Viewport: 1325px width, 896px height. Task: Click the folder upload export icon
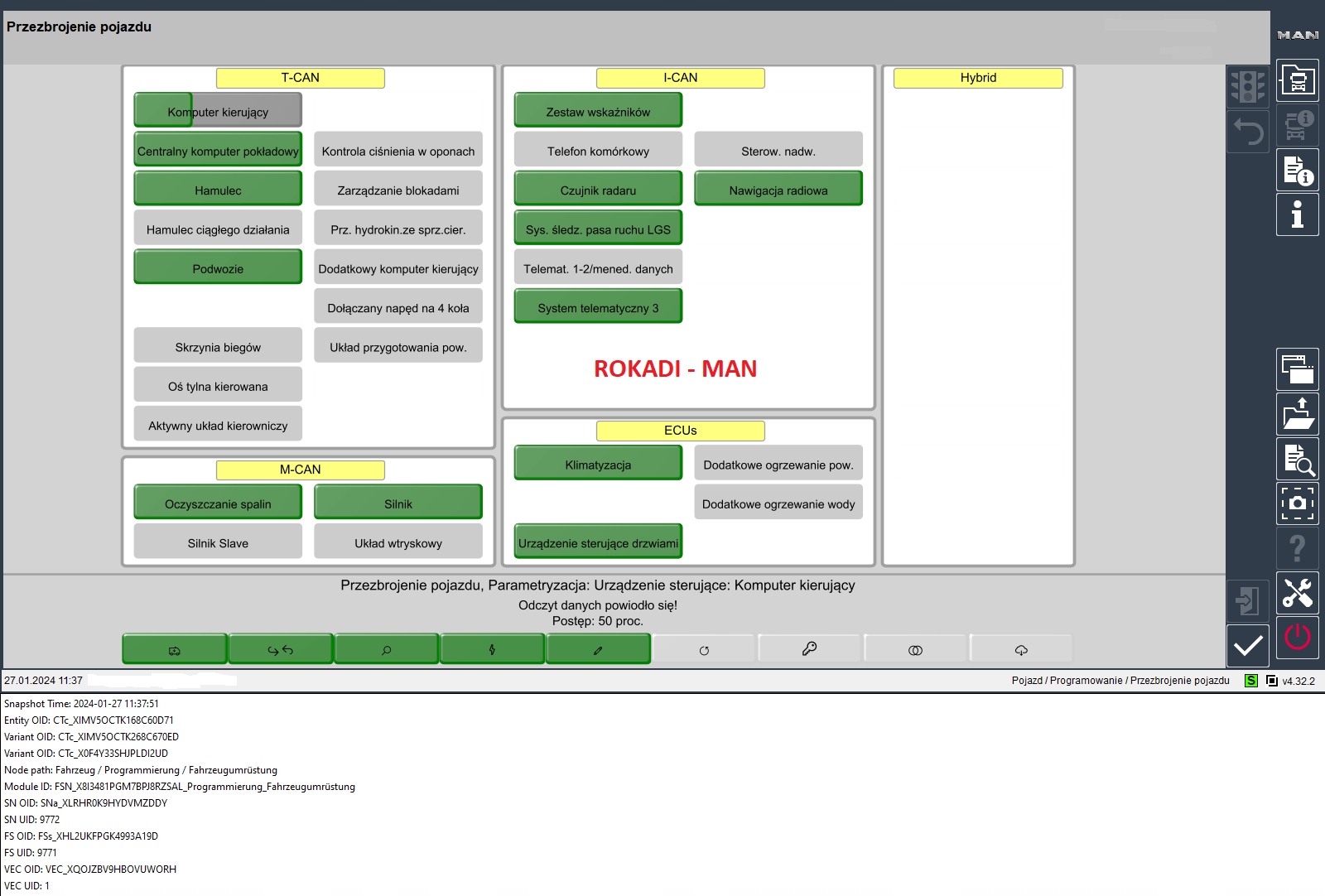1297,414
